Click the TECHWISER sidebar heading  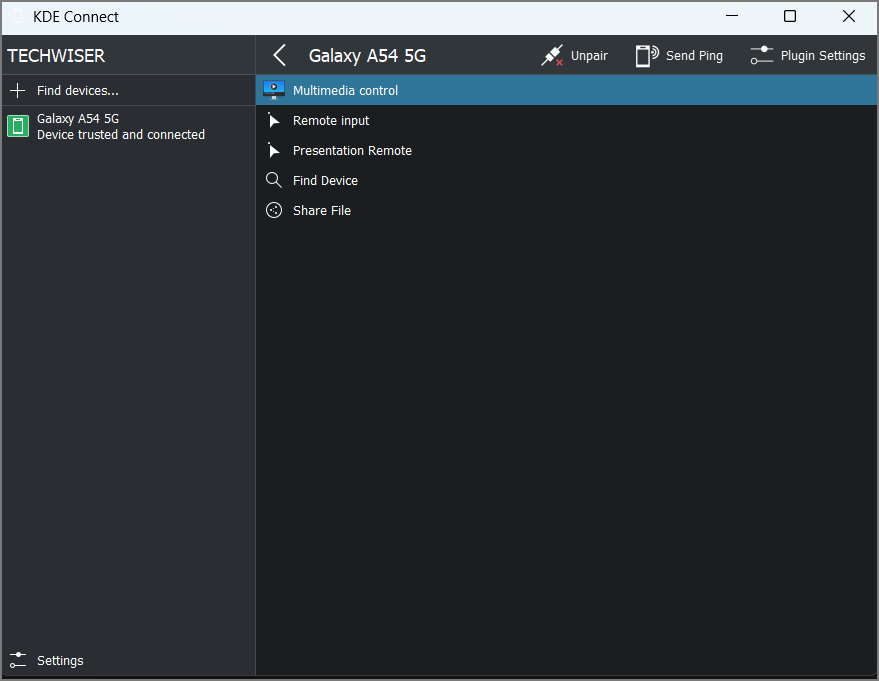coord(56,55)
